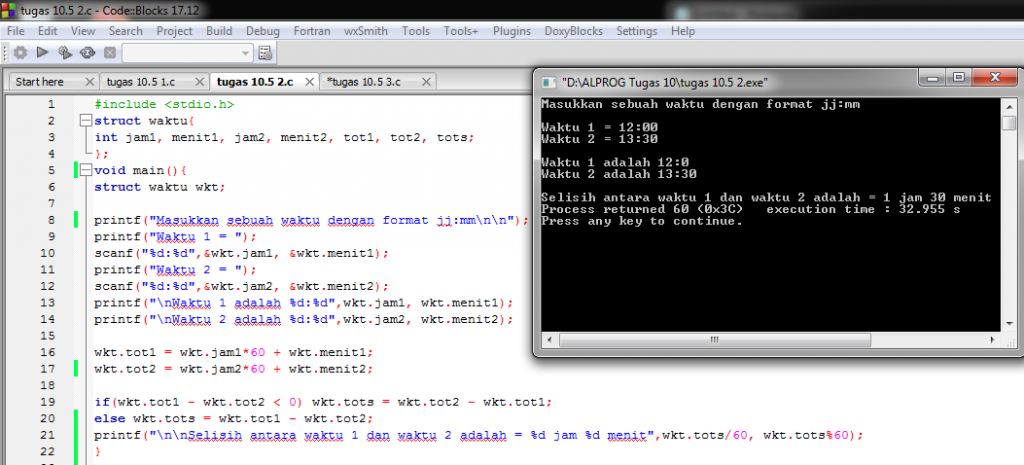
Task: Switch to the *tugas 10.5 3.c tab
Action: pyautogui.click(x=363, y=82)
